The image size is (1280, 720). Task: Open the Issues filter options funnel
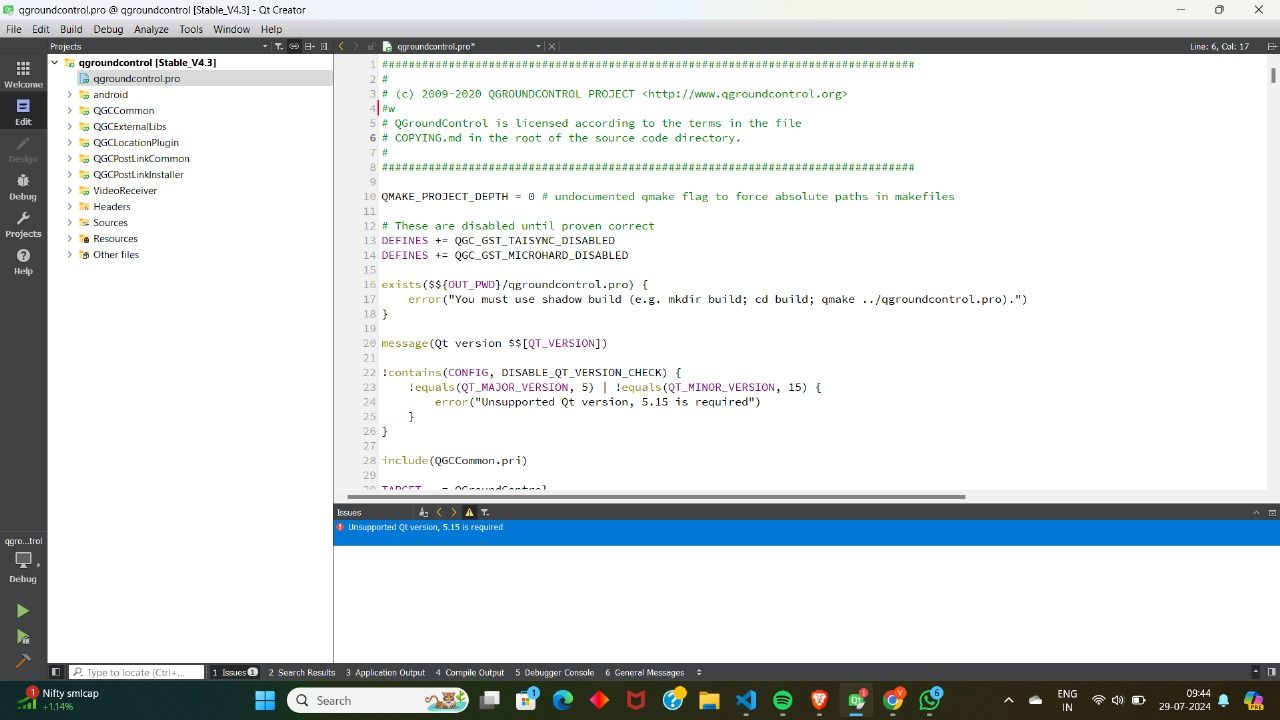pos(485,512)
